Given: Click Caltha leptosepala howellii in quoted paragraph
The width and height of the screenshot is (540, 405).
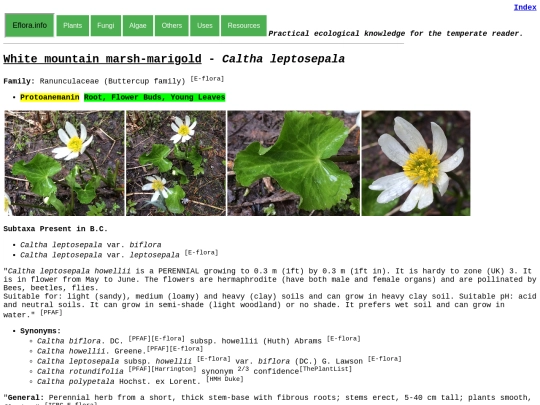Looking at the screenshot, I should click(x=69, y=271).
